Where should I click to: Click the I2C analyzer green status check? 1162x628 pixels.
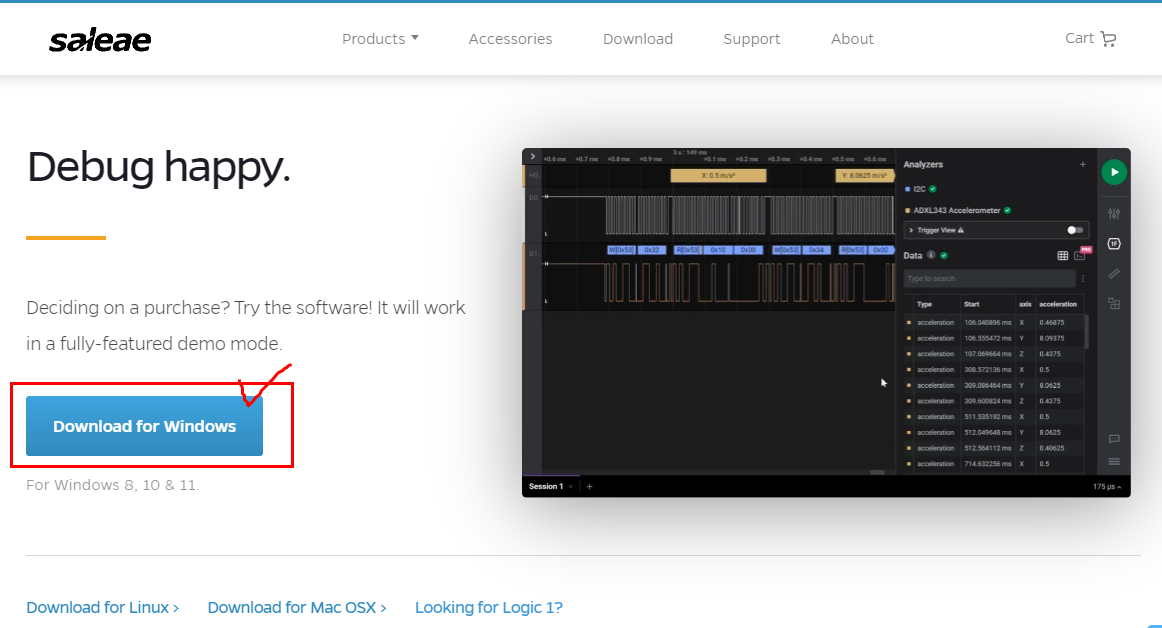(933, 189)
